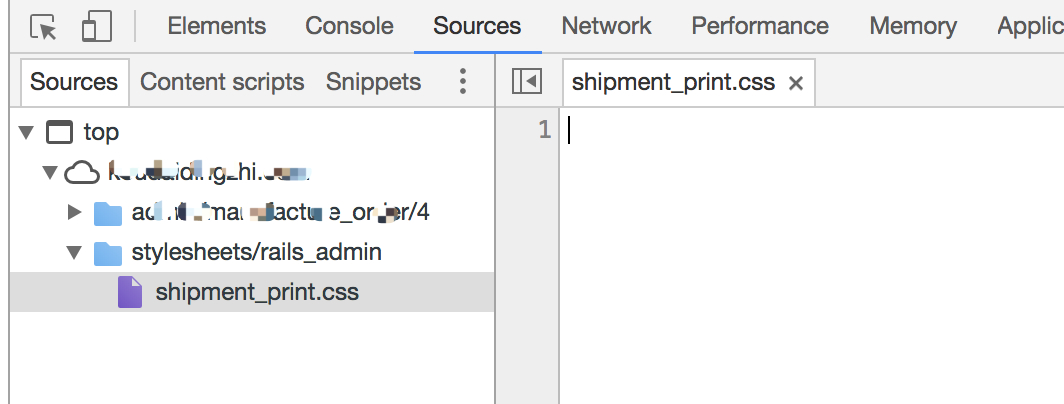
Task: Open the Performance panel tab
Action: [x=760, y=26]
